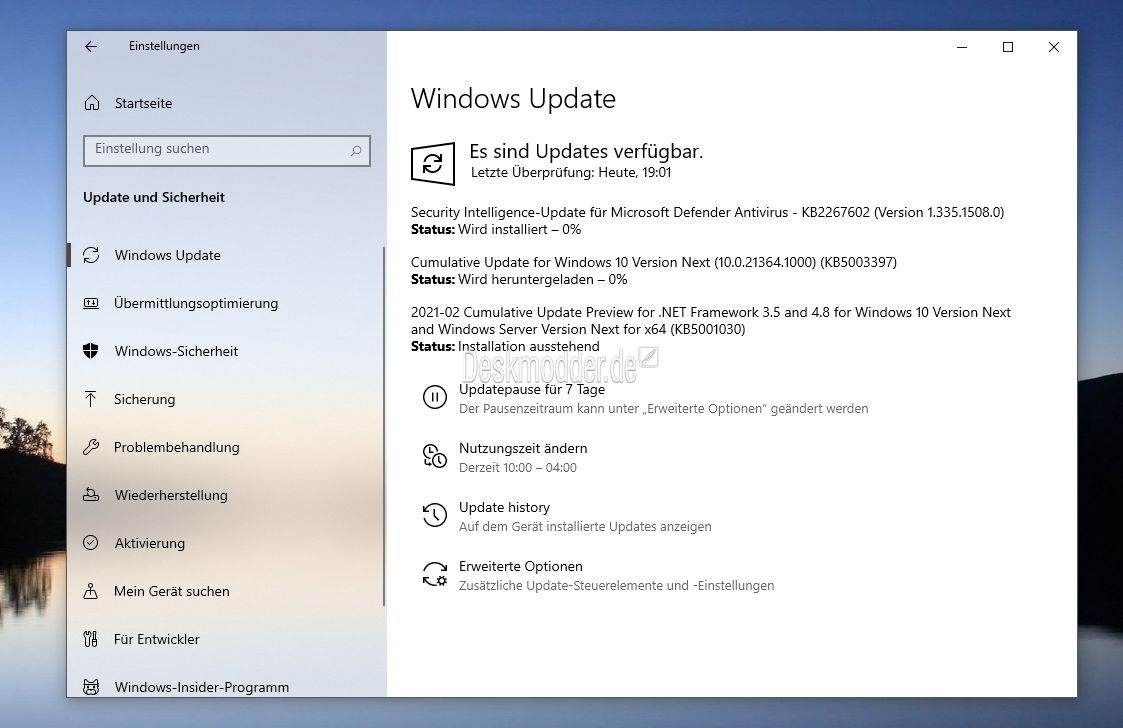Click the Windows Update page title
This screenshot has width=1123, height=728.
point(513,99)
